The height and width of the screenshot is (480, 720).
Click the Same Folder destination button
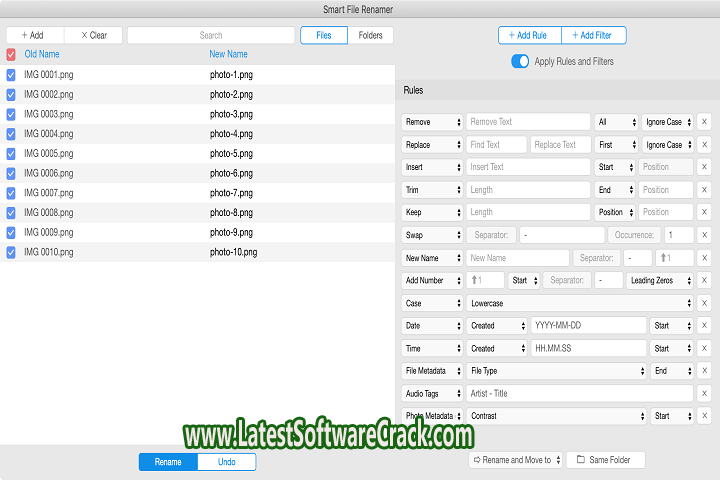click(606, 460)
